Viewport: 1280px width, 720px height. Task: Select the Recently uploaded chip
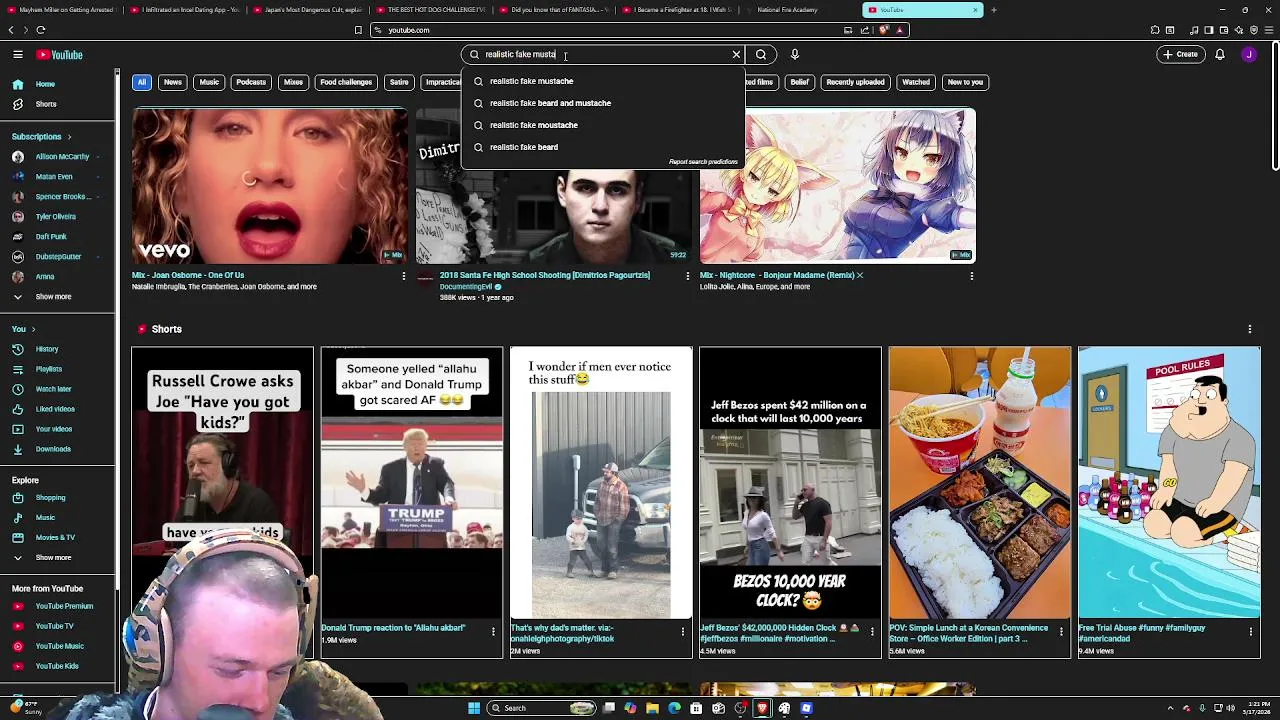pyautogui.click(x=855, y=82)
